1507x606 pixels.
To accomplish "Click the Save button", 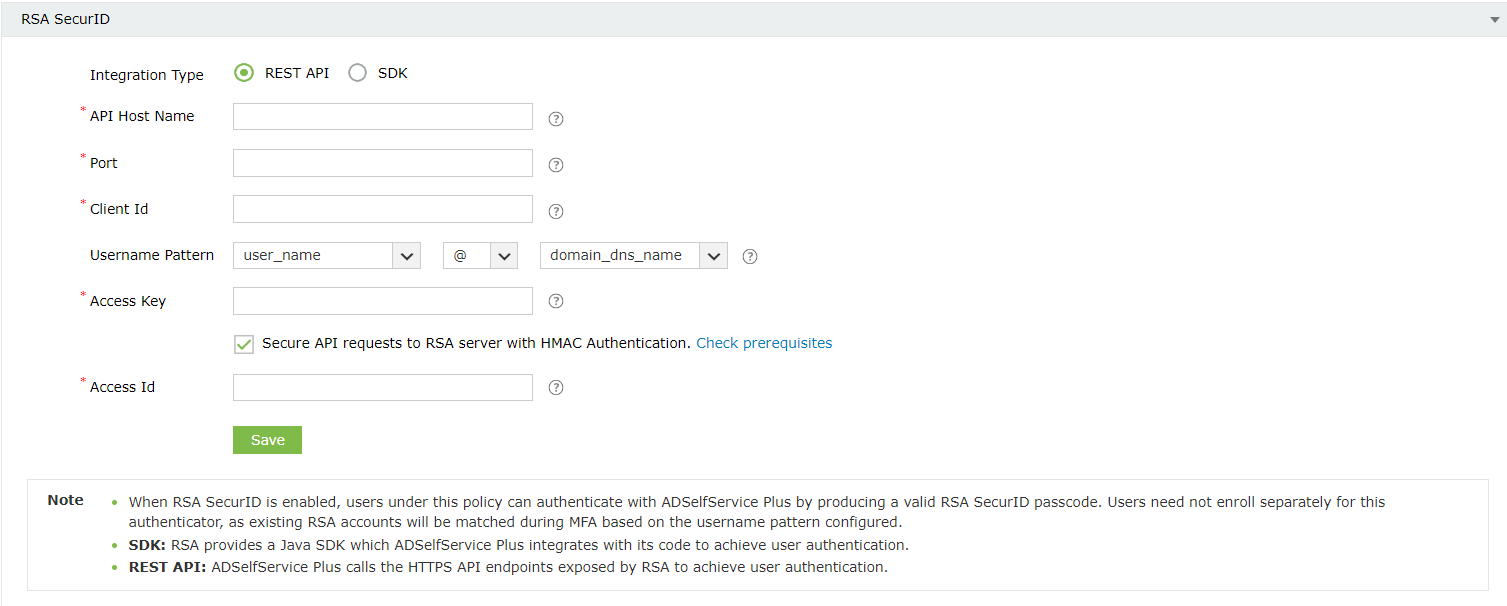I will [x=267, y=440].
